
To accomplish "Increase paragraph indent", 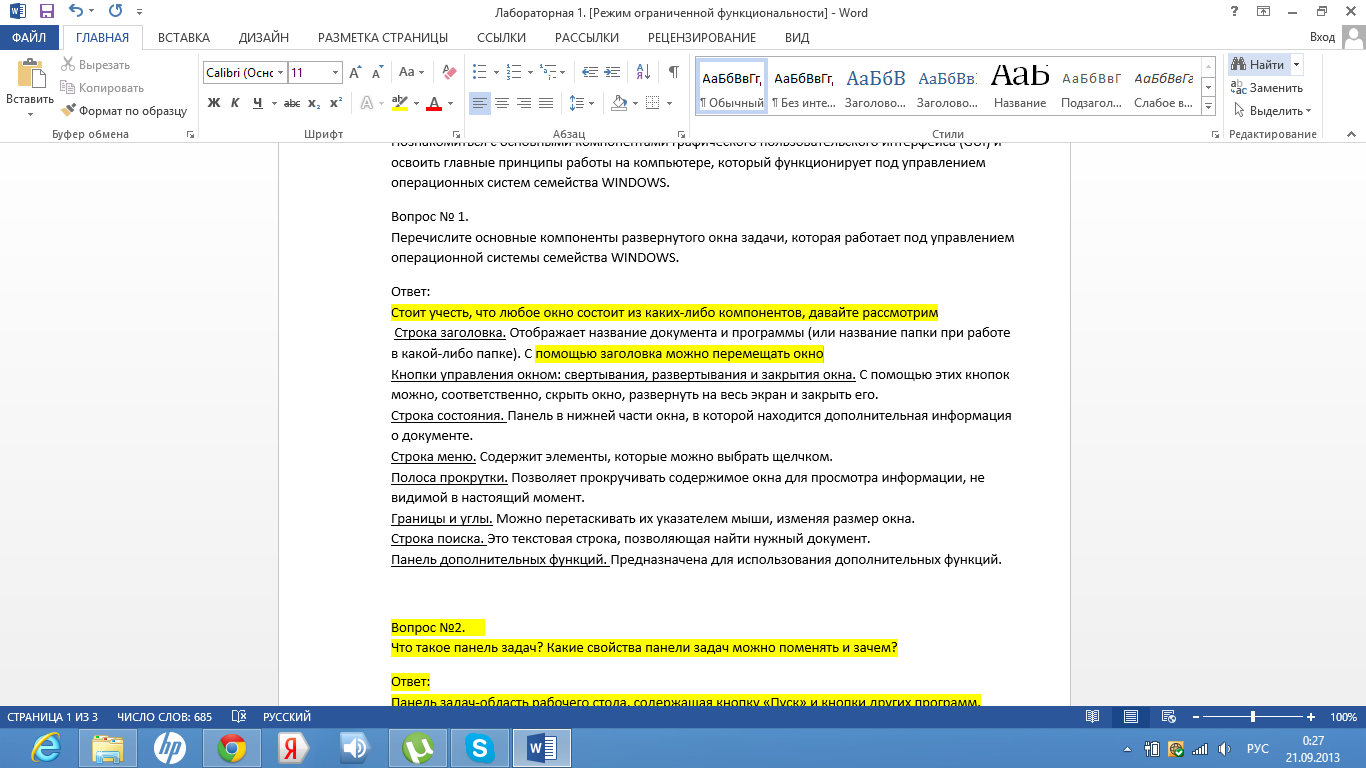I will [x=612, y=73].
